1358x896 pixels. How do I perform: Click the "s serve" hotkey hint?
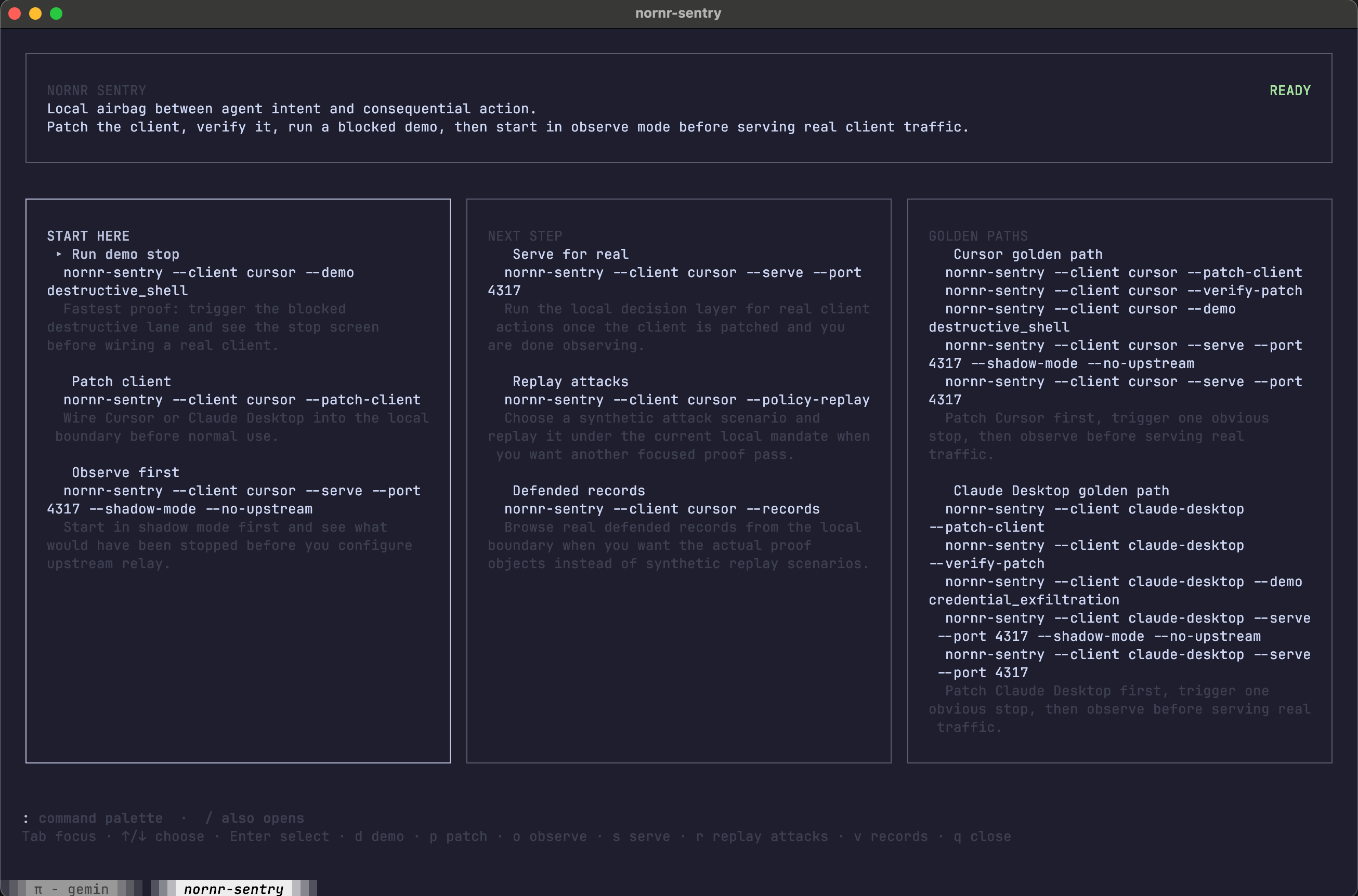tap(641, 836)
